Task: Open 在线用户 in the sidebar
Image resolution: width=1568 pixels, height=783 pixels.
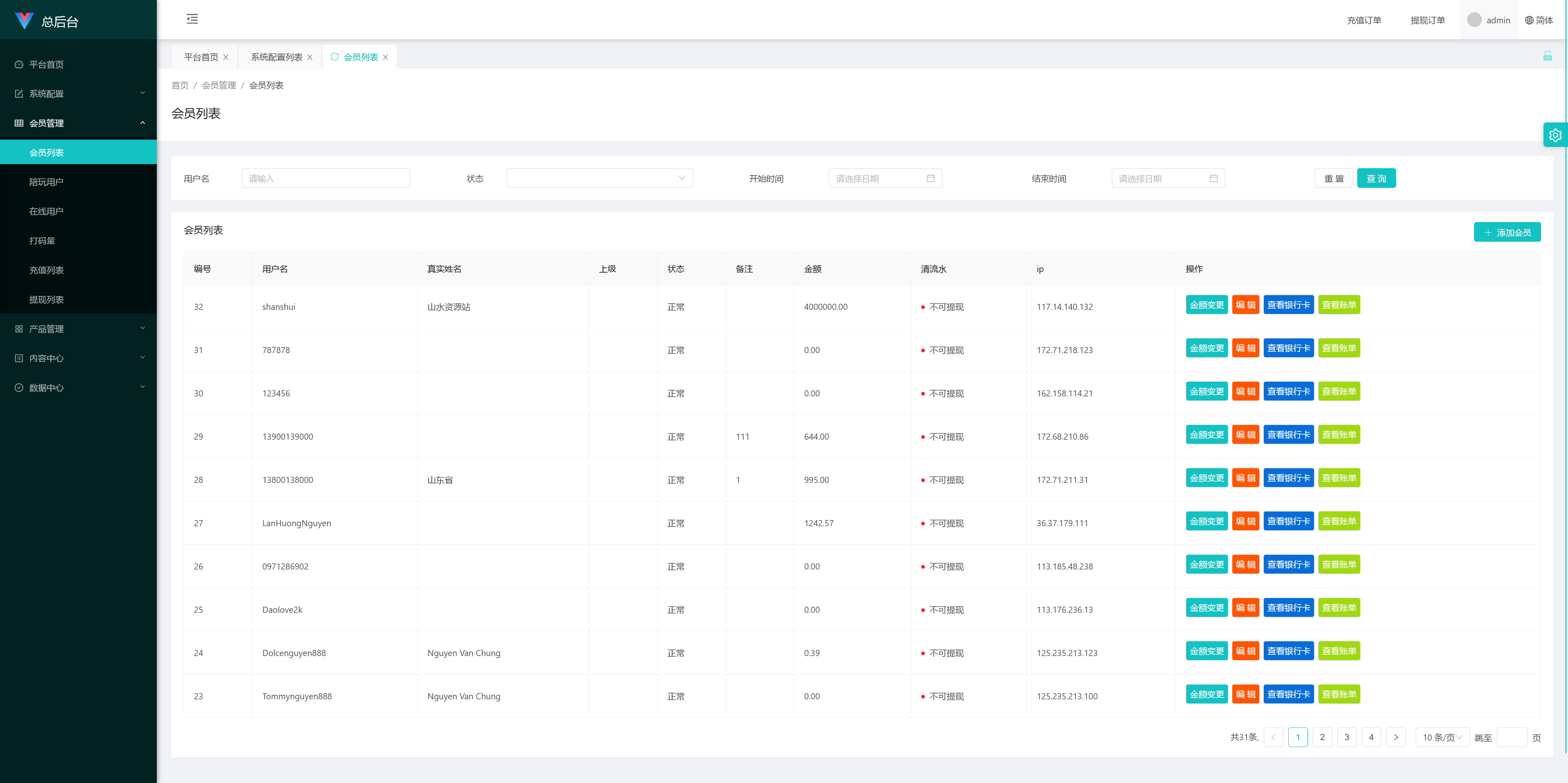Action: 46,211
